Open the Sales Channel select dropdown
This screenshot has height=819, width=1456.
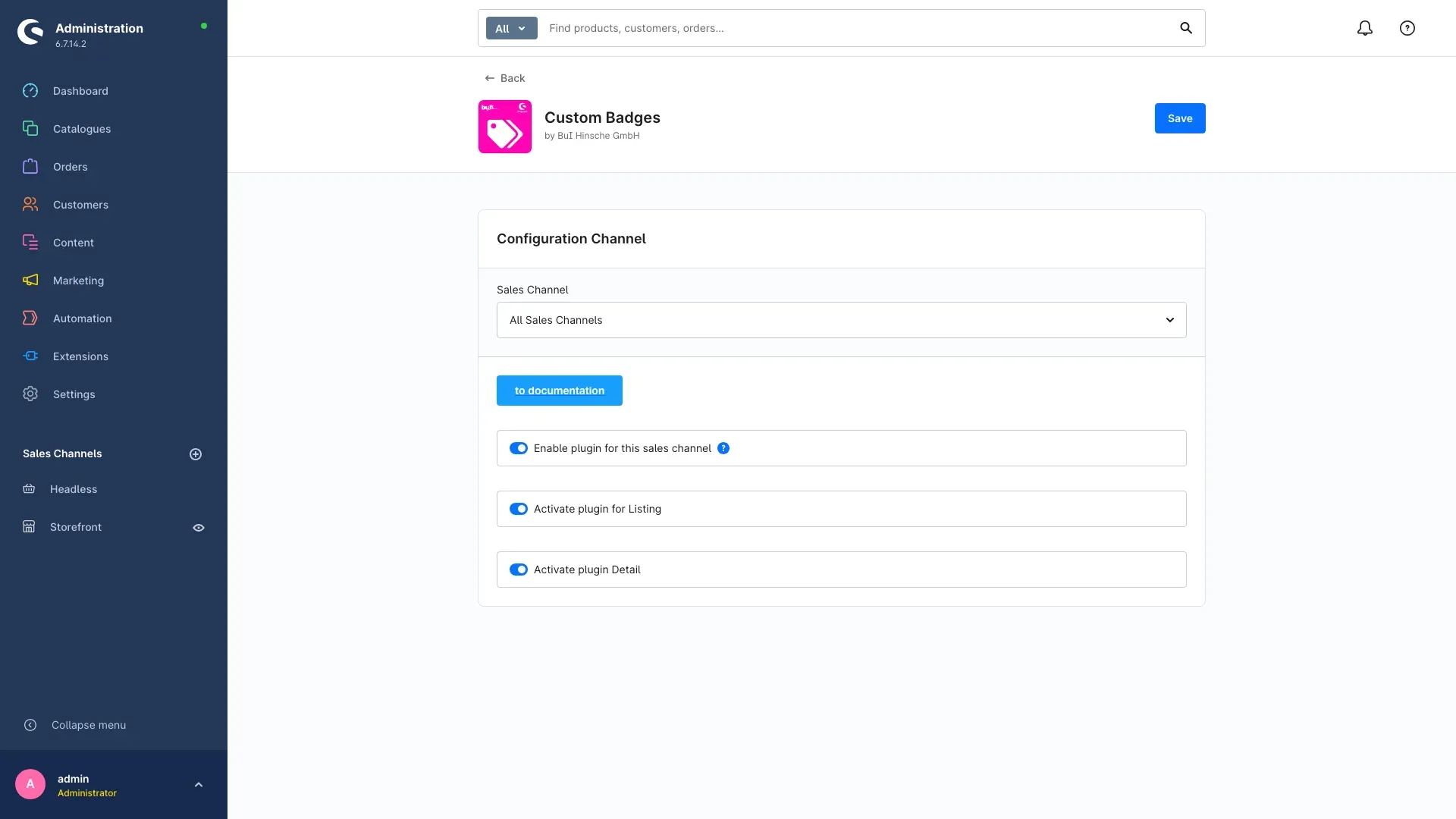click(x=842, y=320)
